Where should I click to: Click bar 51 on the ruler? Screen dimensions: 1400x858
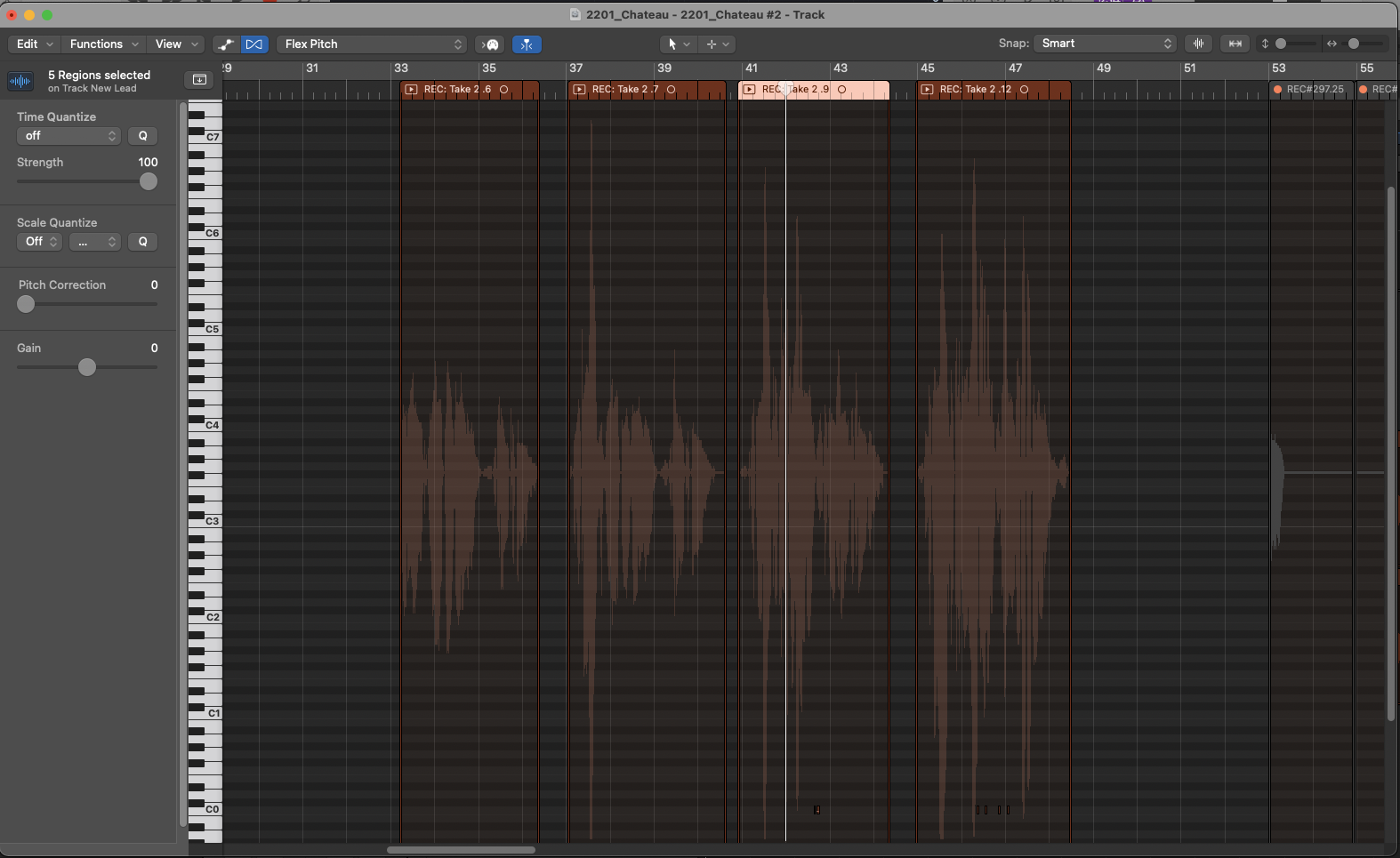point(1190,68)
